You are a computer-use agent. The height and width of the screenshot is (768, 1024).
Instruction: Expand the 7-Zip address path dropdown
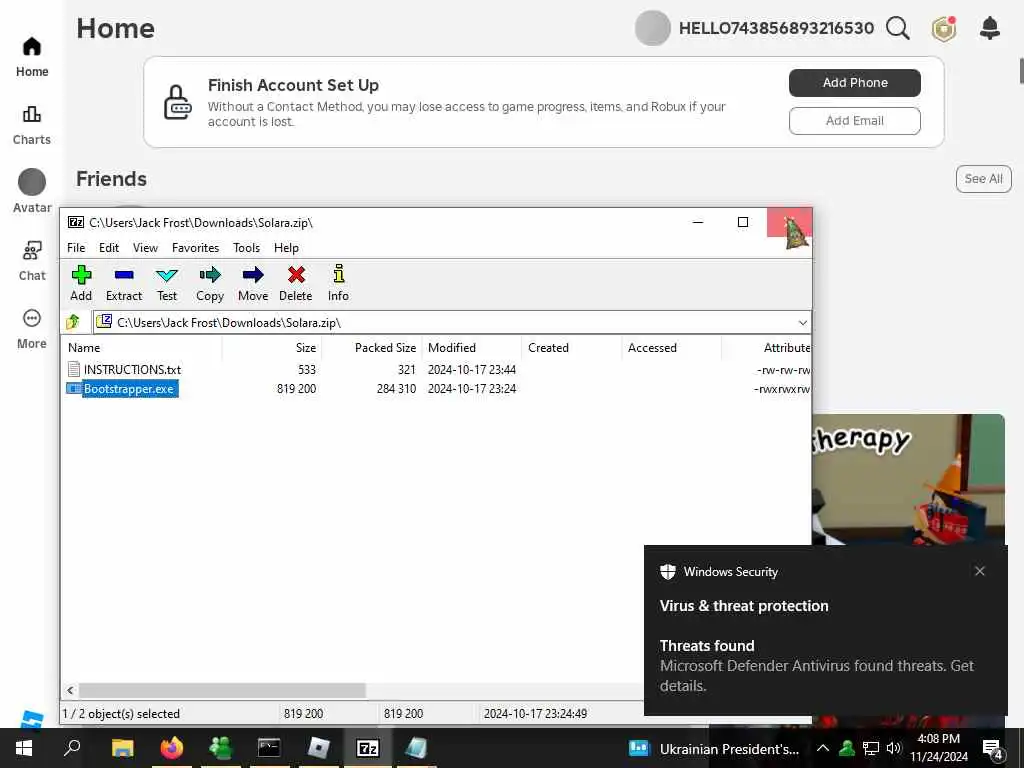click(803, 323)
